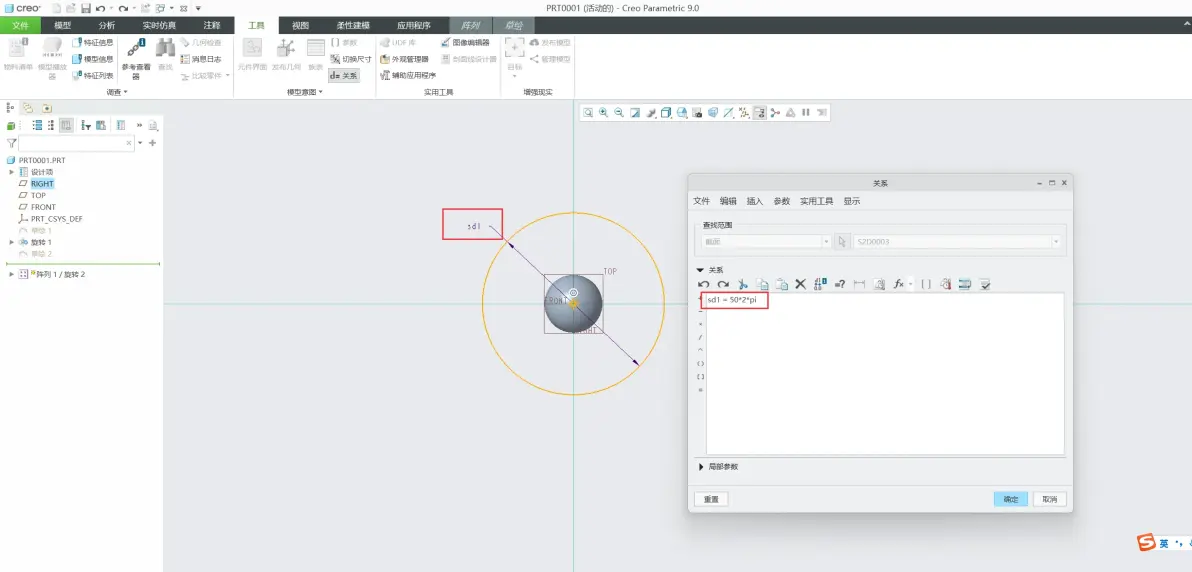Expand 旋转 1 feature in model tree

coord(11,242)
